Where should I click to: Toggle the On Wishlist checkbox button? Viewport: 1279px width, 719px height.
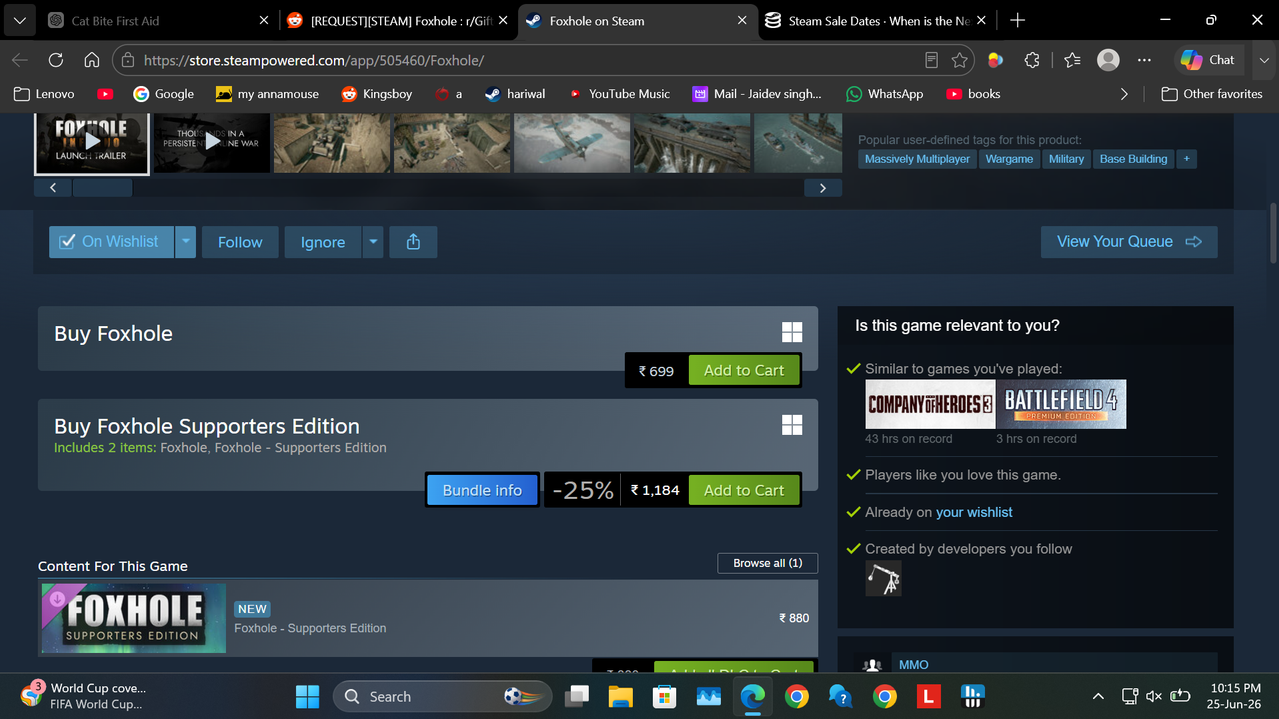click(110, 242)
